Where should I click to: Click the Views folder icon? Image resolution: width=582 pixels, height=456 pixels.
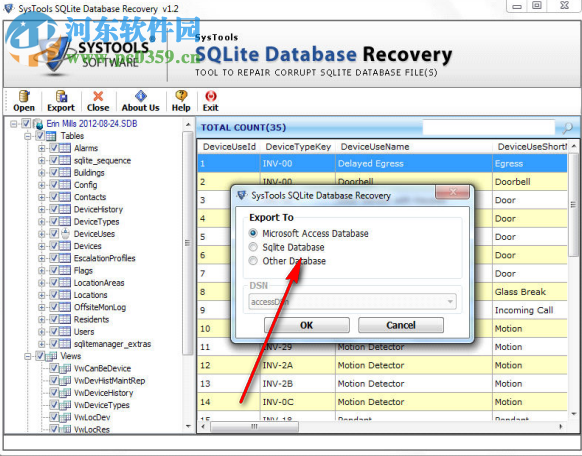(x=51, y=356)
